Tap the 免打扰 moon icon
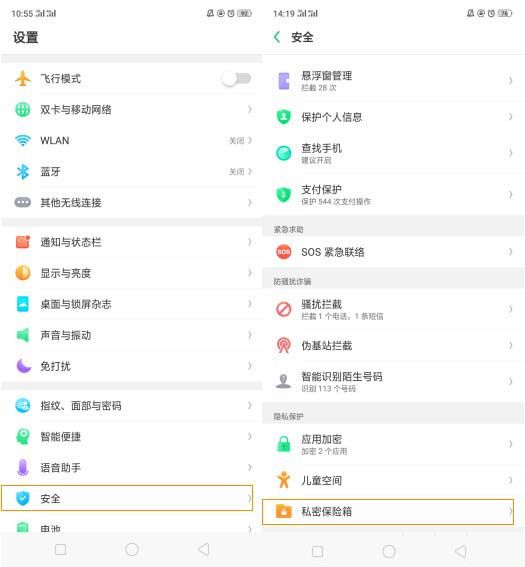Screen dimensions: 525x567 tap(24, 366)
